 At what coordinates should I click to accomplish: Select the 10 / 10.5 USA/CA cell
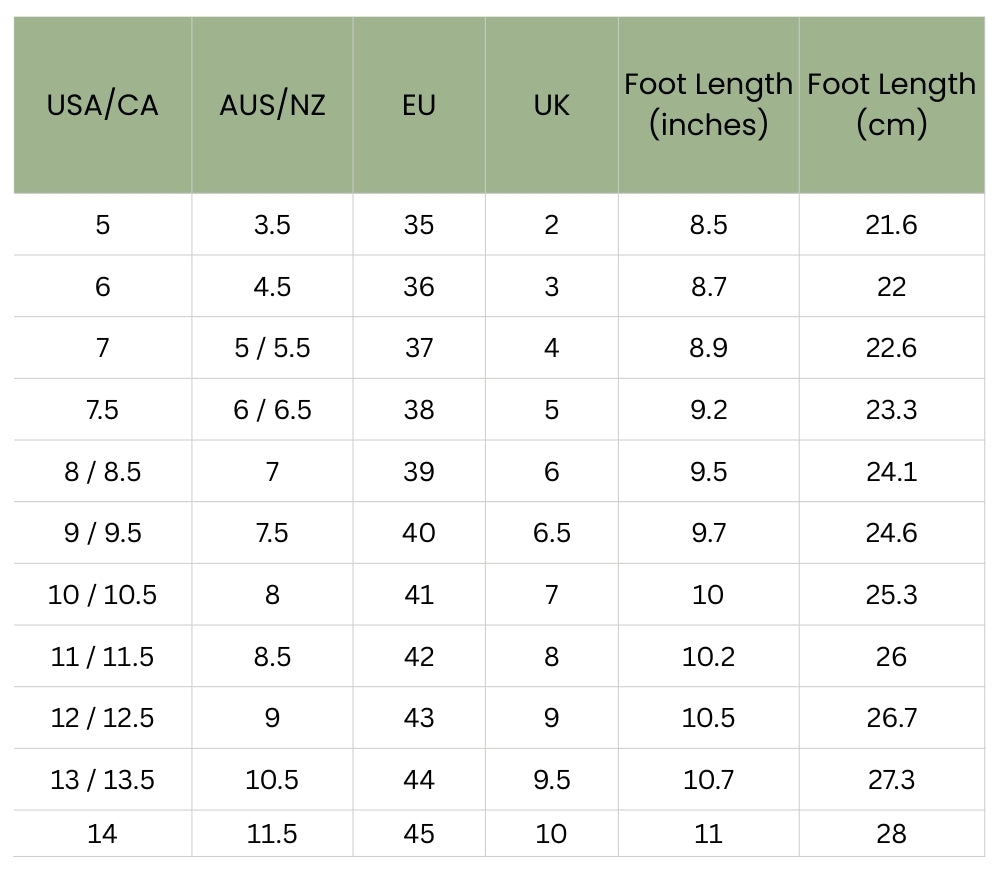coord(102,595)
